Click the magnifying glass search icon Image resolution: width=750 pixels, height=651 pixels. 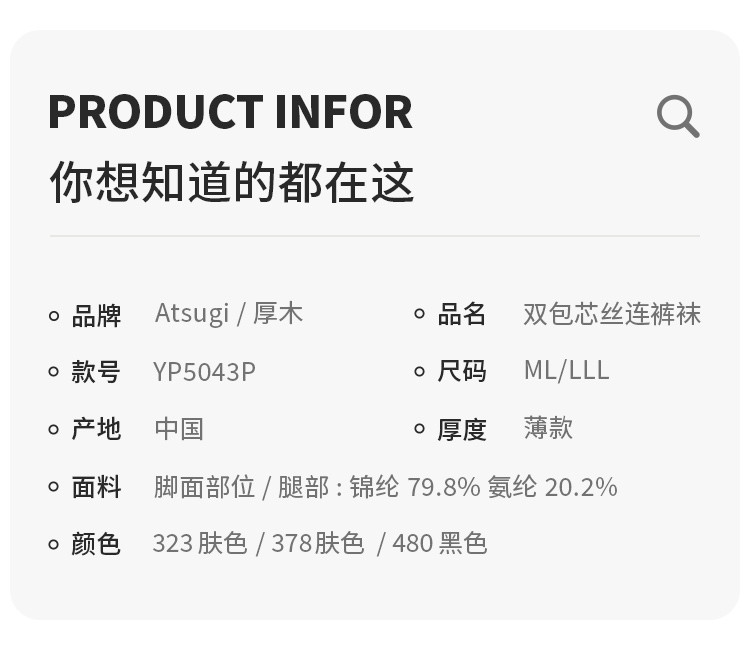point(678,117)
